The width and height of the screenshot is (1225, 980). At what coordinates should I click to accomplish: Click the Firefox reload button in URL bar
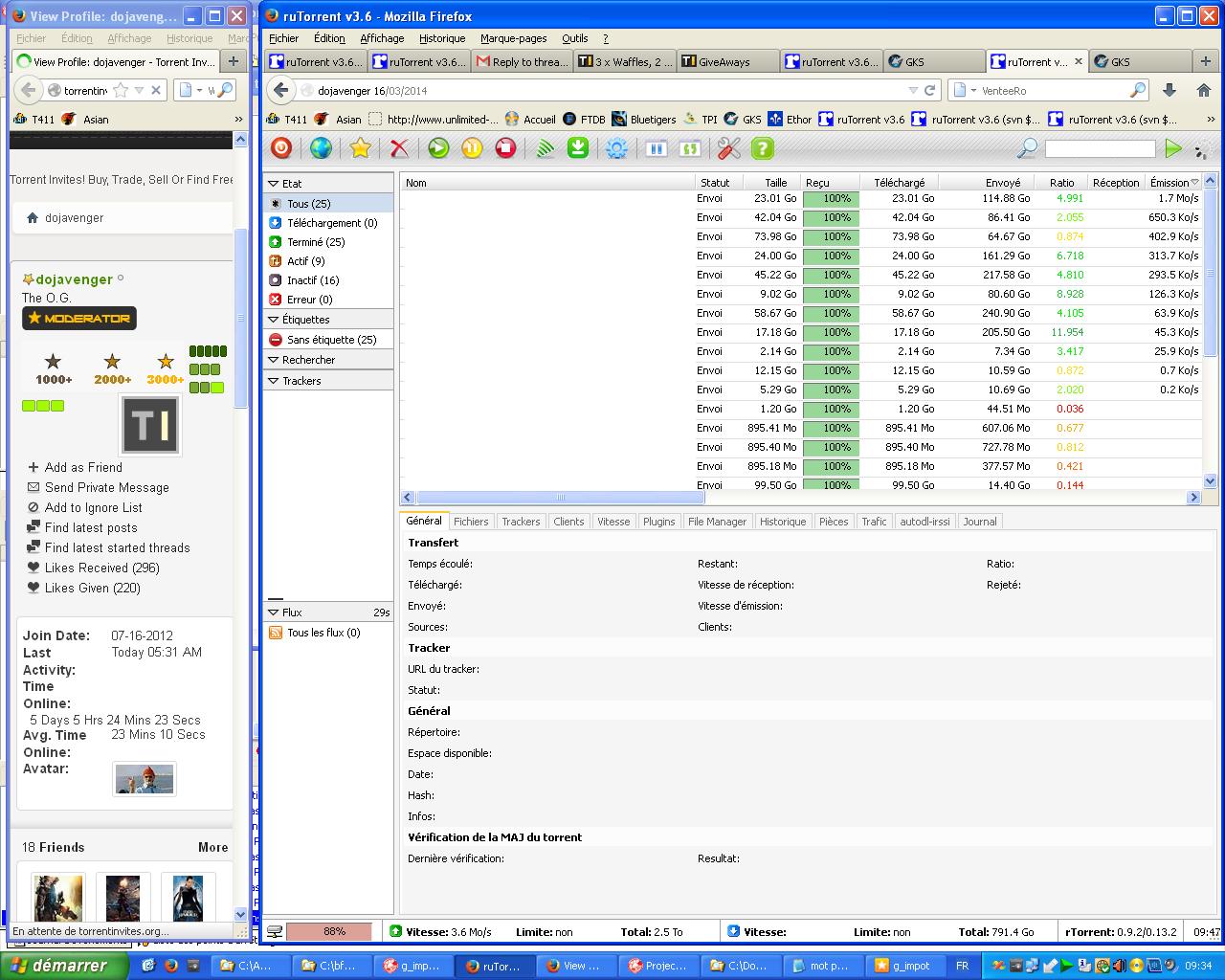click(929, 90)
